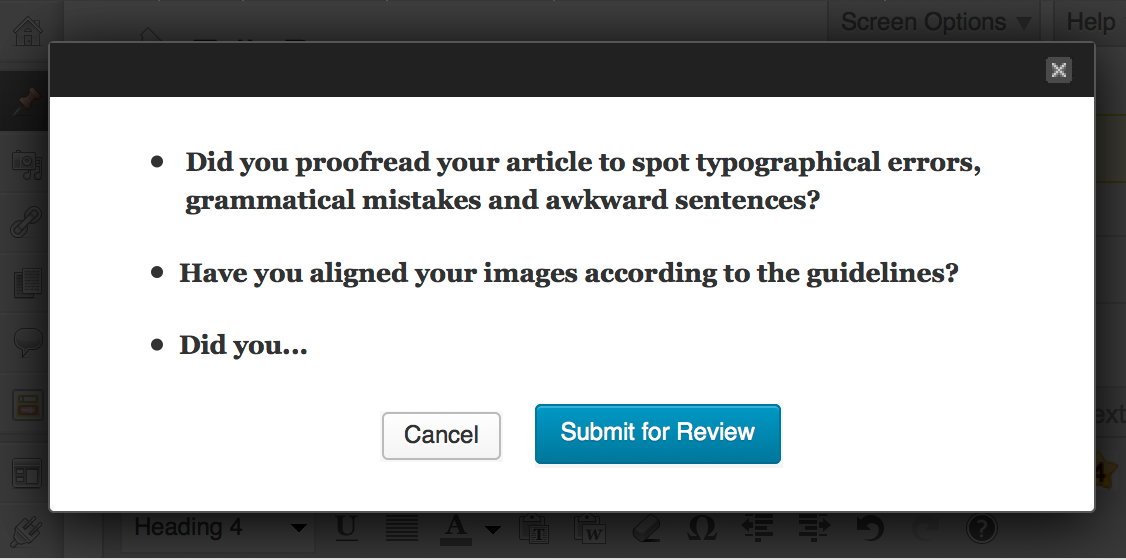Open the Help tab at the top
Viewport: 1126px width, 560px height.
point(1091,22)
